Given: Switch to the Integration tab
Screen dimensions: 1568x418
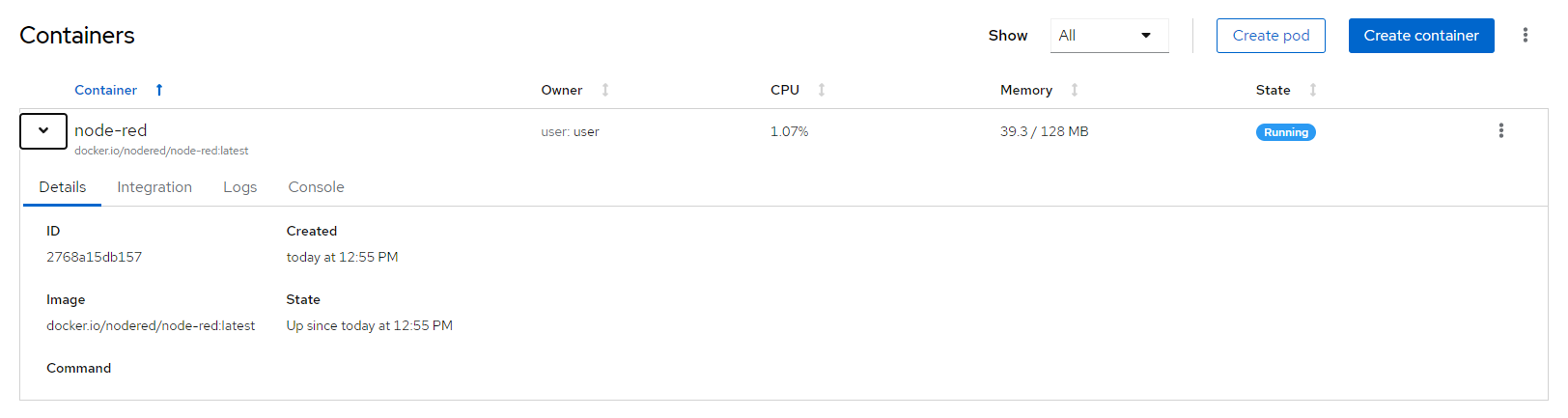Looking at the screenshot, I should click(x=154, y=187).
